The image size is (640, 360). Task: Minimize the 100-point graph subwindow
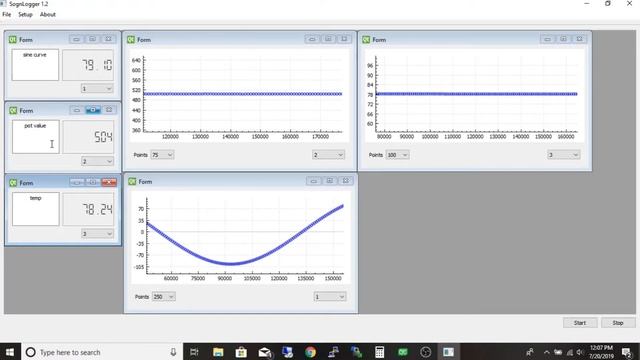(x=547, y=39)
